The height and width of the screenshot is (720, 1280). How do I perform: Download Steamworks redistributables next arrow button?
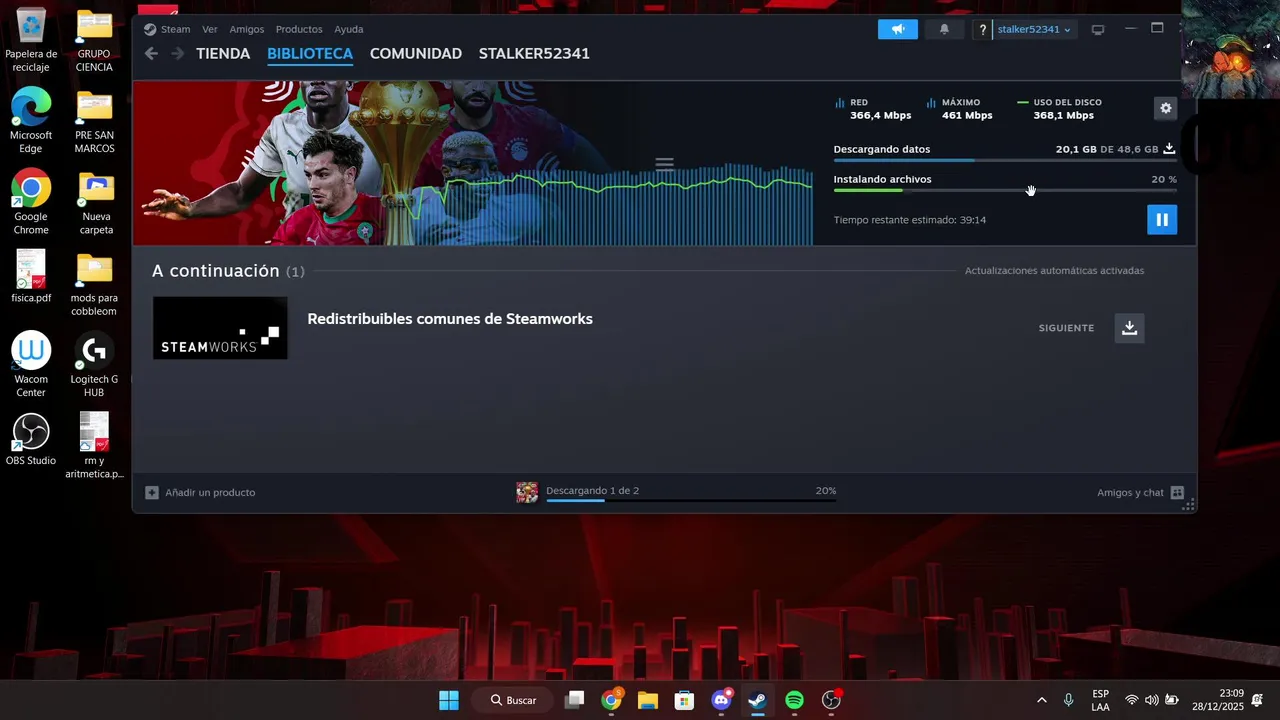pos(1129,328)
